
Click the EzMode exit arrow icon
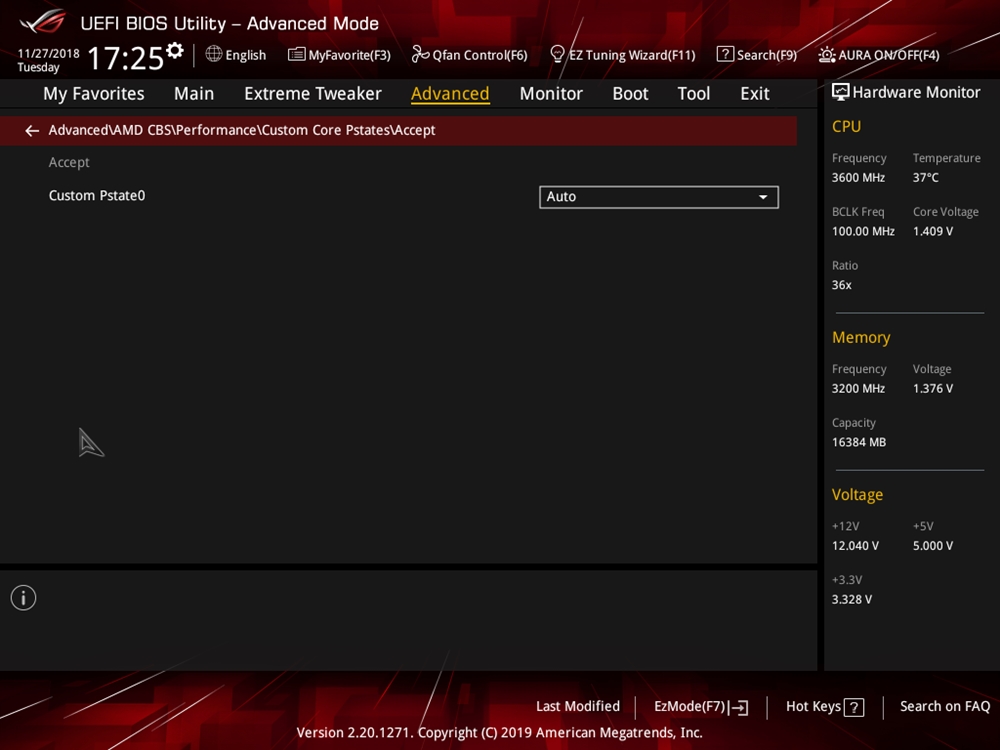738,707
